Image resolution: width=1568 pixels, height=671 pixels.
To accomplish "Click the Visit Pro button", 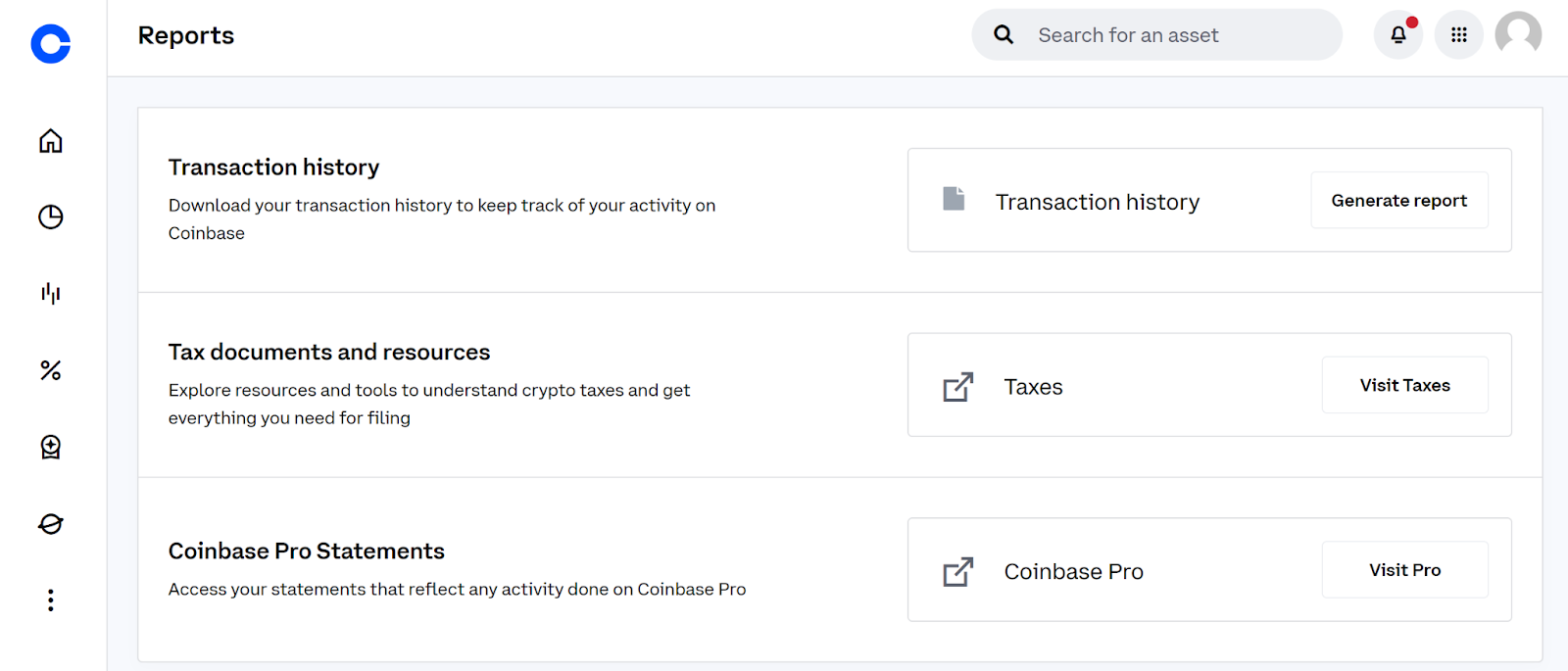I will (x=1405, y=570).
